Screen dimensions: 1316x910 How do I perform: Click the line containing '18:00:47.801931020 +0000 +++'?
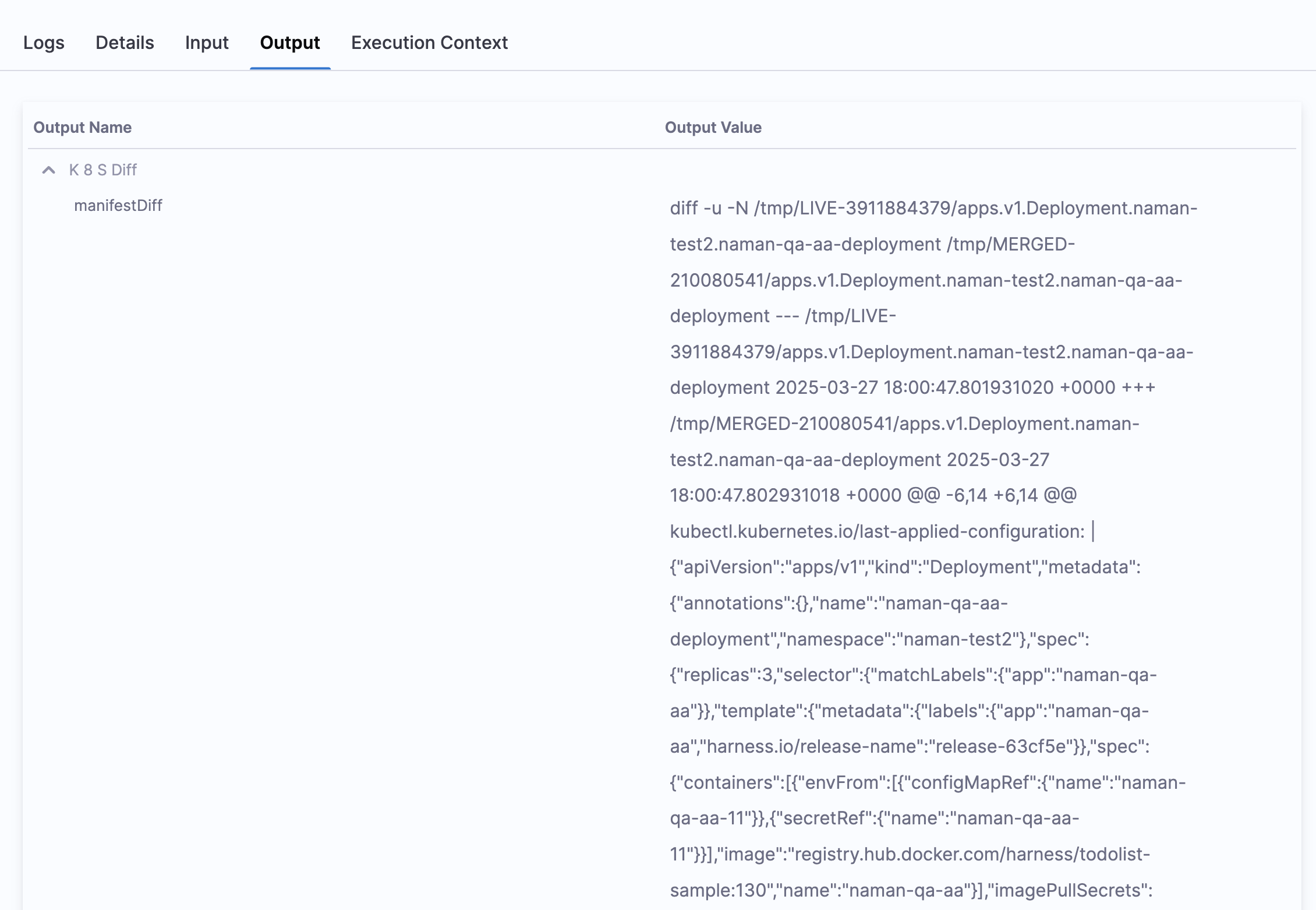tap(912, 387)
